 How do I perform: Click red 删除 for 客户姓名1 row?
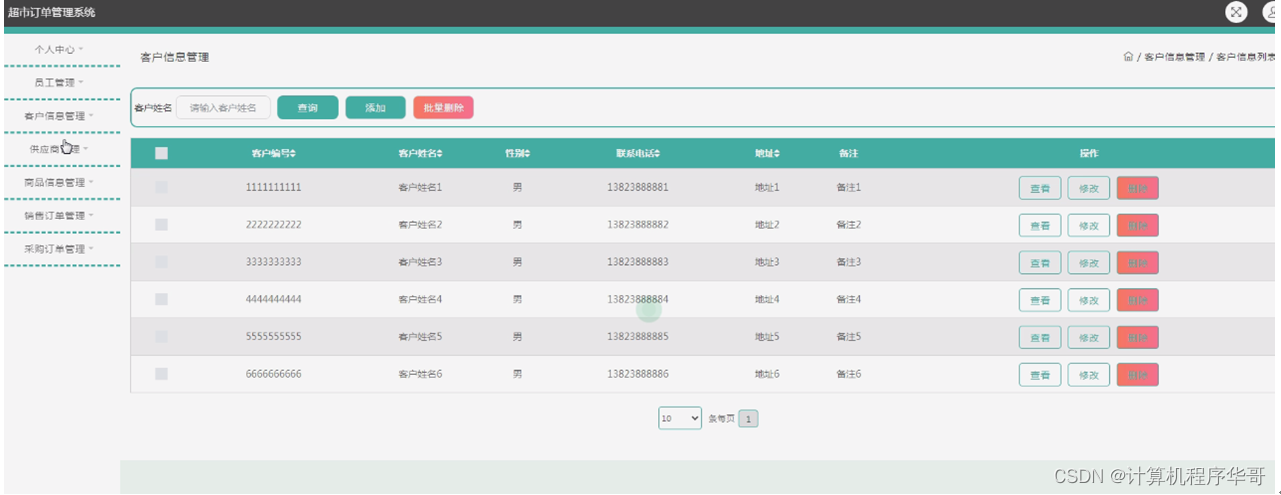1138,188
